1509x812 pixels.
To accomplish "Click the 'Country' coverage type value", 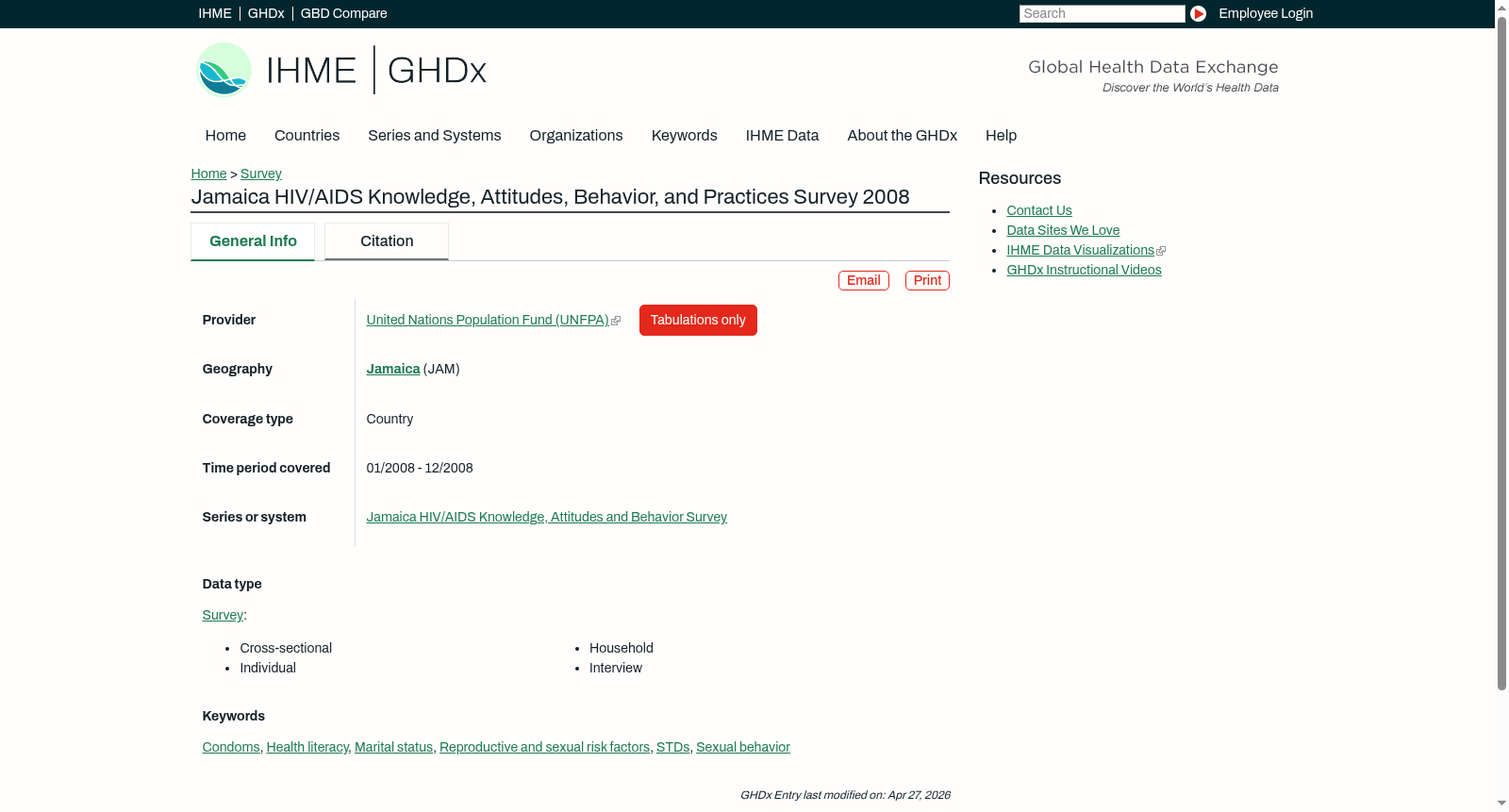I will click(x=390, y=419).
